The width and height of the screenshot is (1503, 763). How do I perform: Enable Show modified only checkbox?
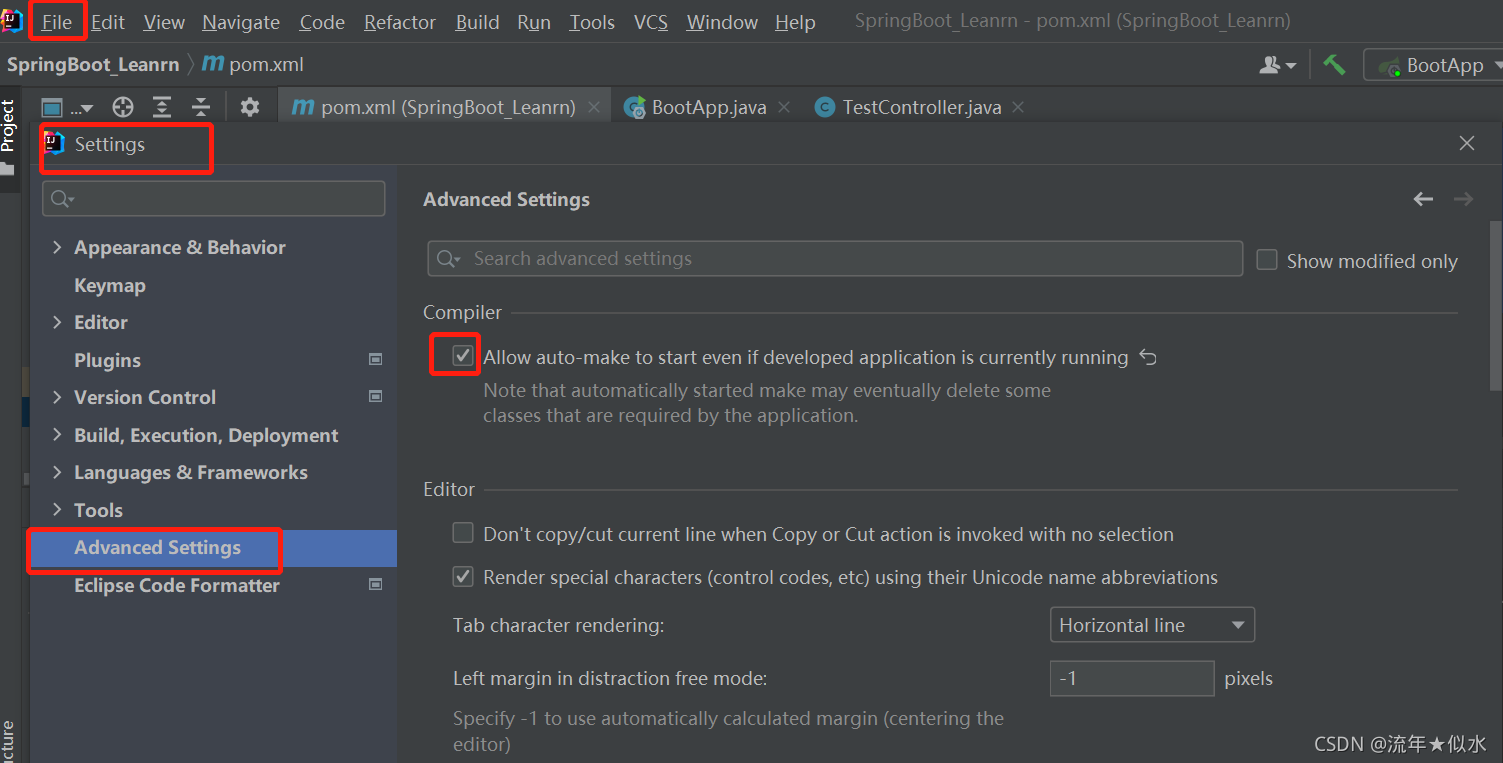click(x=1267, y=260)
